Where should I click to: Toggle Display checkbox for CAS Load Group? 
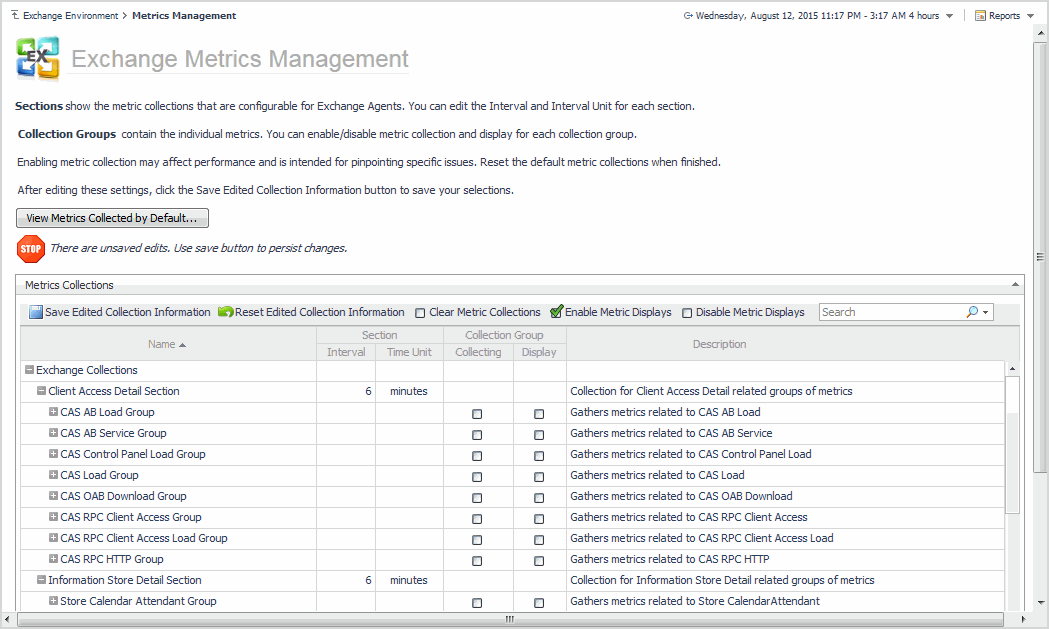539,477
